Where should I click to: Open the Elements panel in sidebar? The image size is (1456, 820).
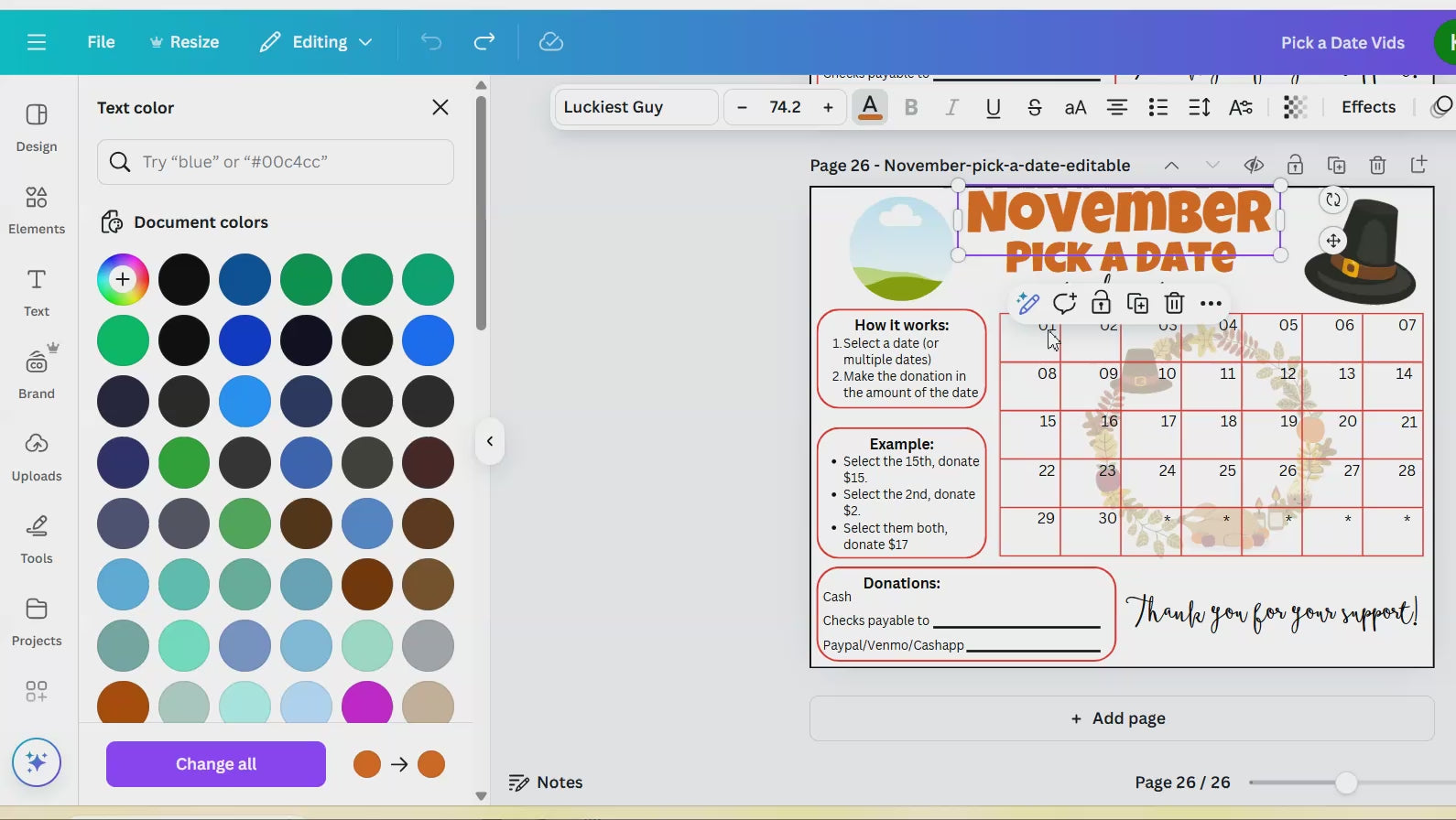37,210
